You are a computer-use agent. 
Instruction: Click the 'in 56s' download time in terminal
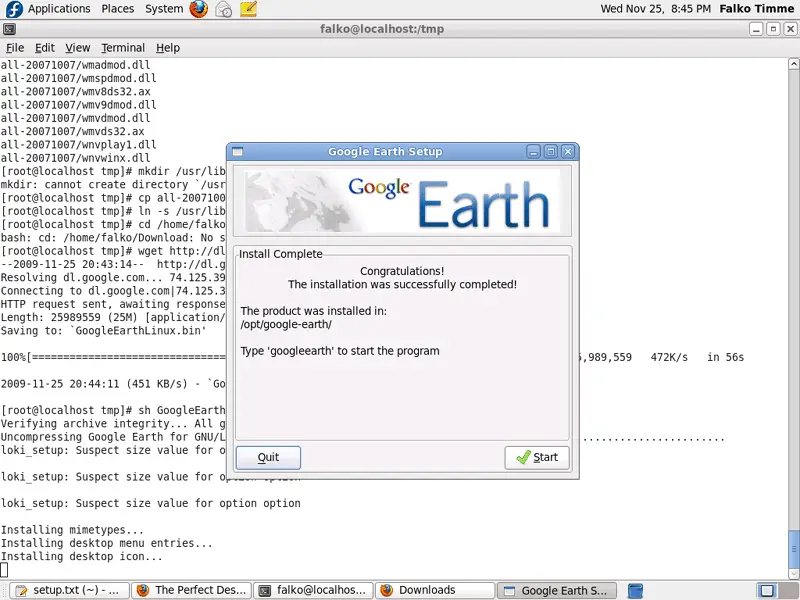[726, 357]
